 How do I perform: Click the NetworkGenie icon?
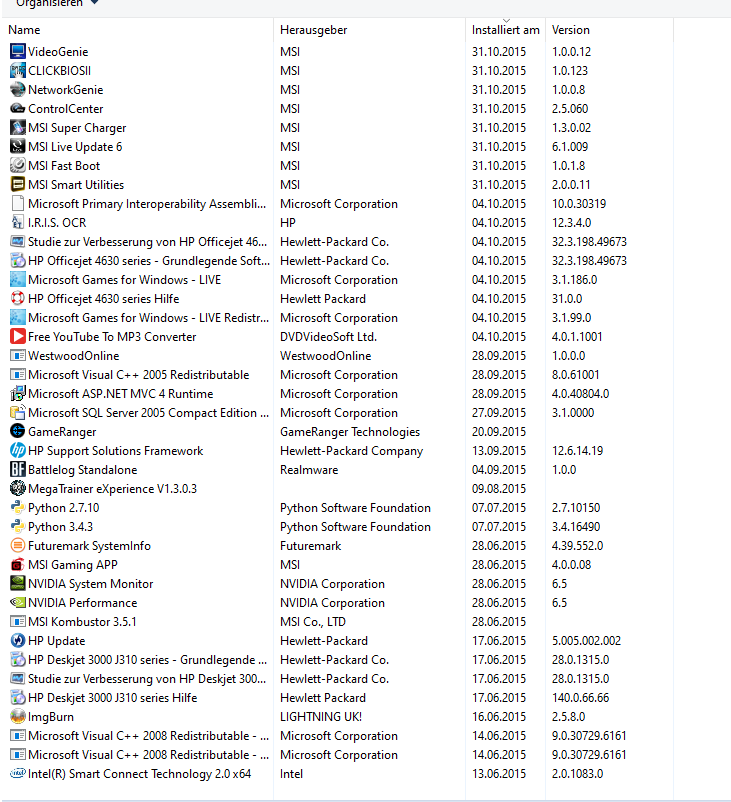[17, 89]
